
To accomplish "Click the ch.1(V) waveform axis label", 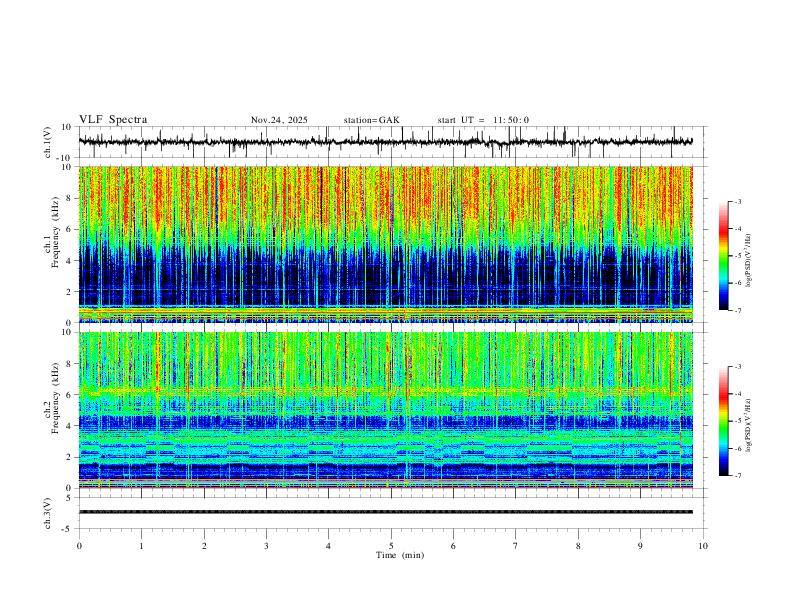I will click(48, 142).
